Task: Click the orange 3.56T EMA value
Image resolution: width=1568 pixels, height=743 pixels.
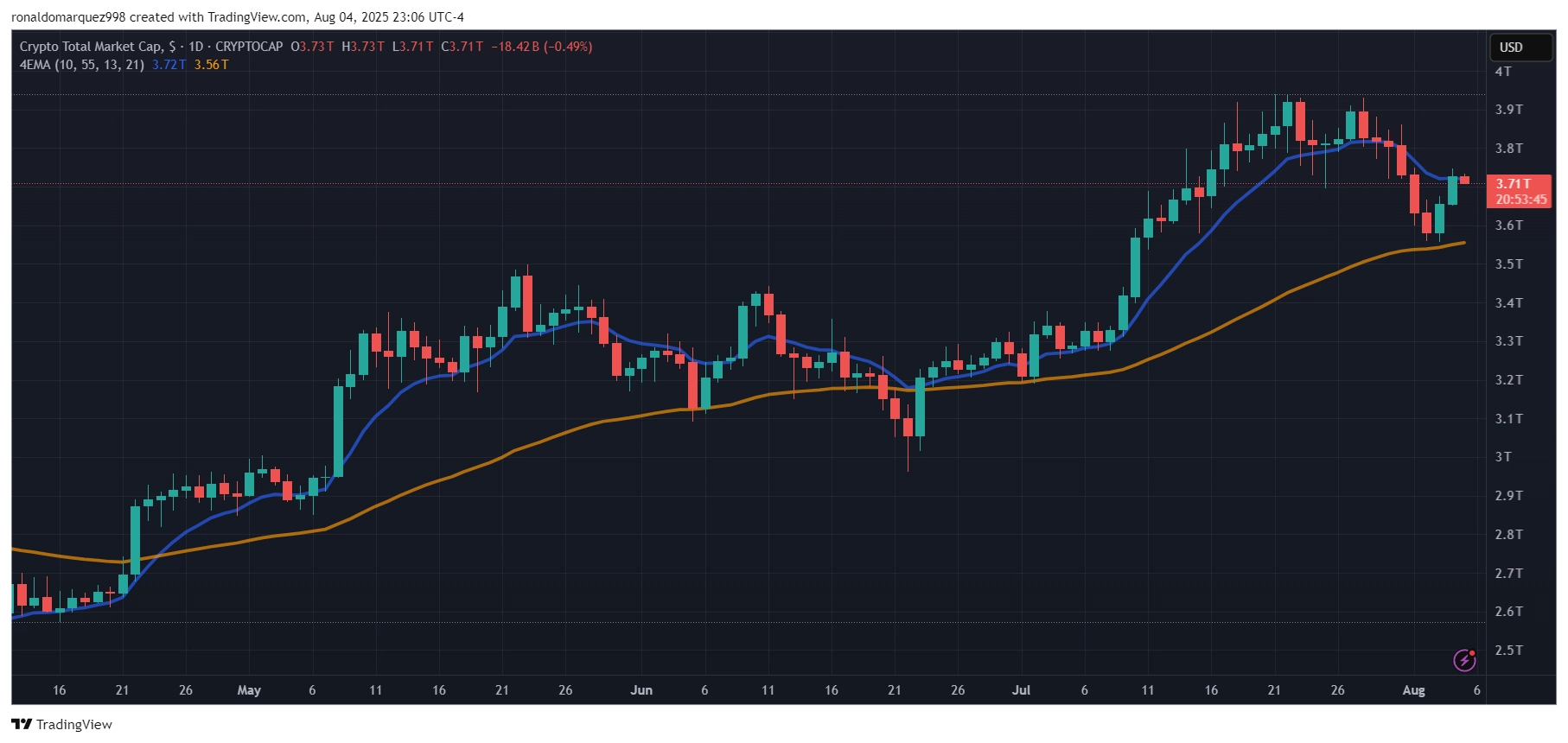Action: pos(212,65)
